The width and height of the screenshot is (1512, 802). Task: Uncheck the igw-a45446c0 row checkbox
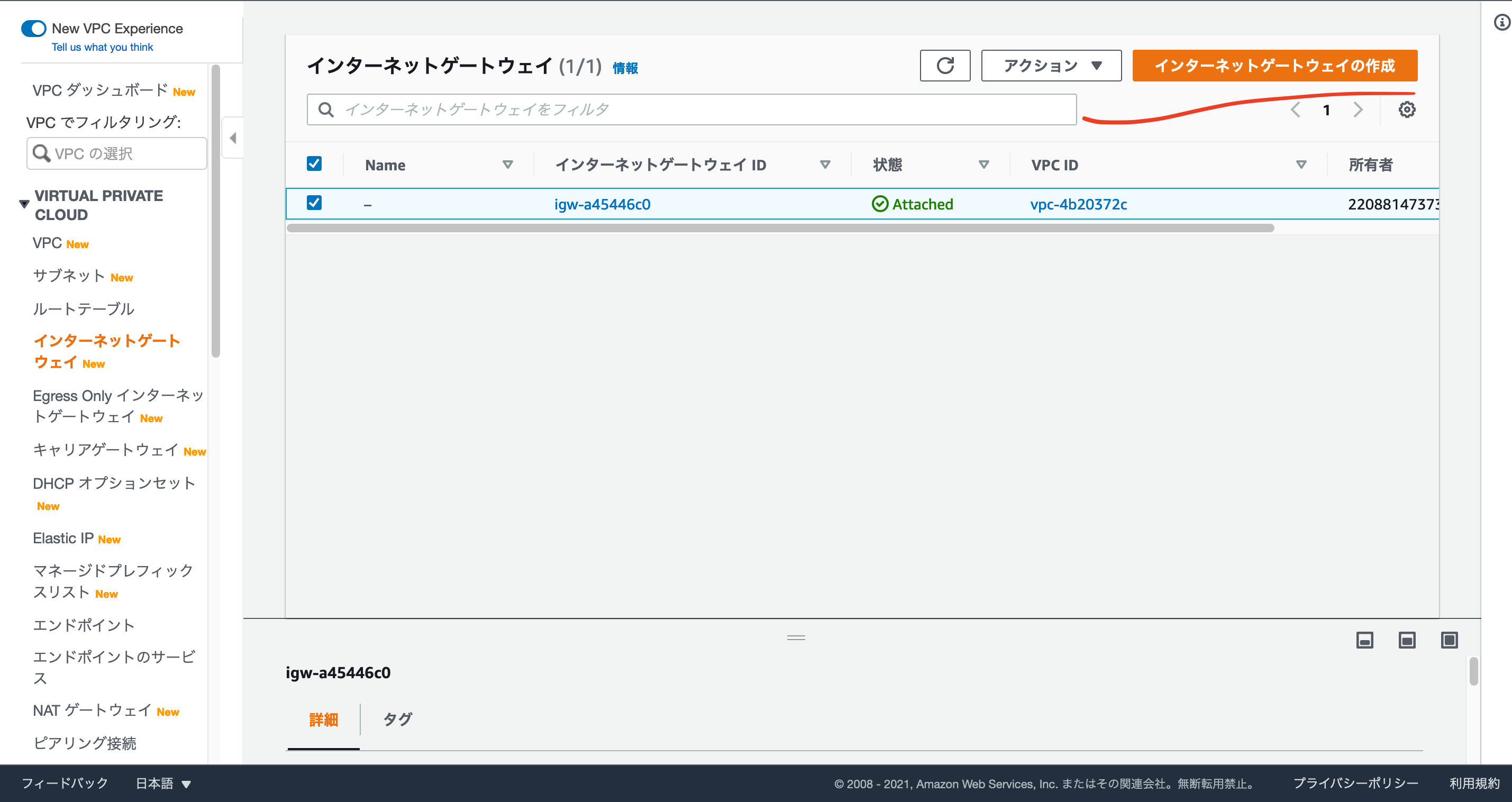click(314, 203)
